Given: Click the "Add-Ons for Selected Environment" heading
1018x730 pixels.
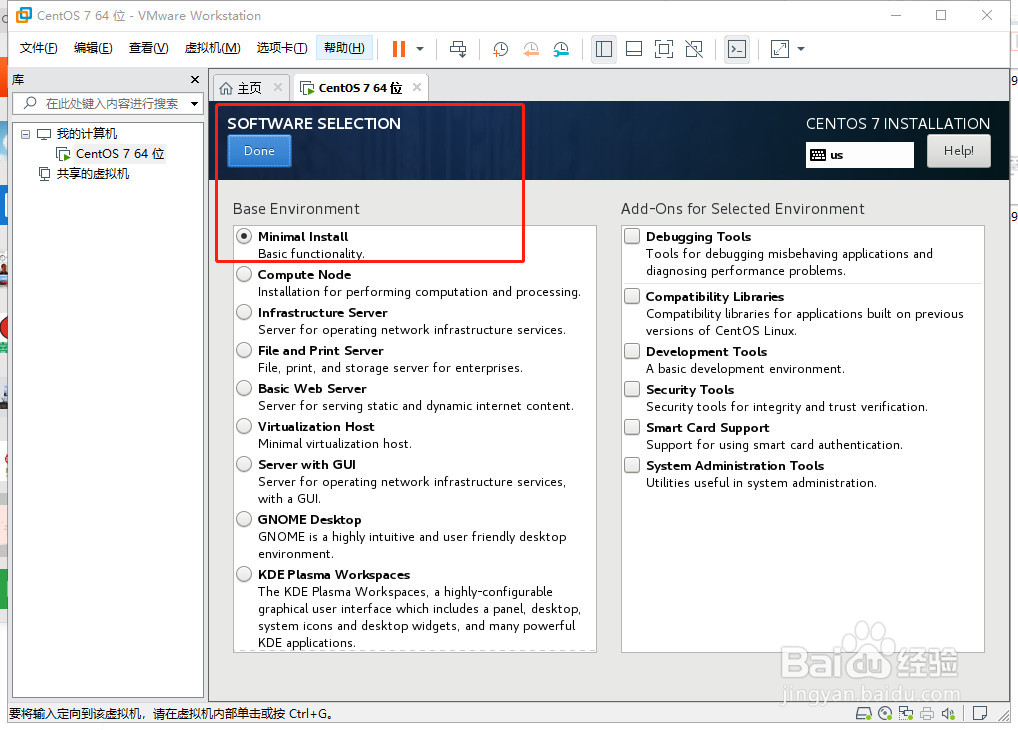Looking at the screenshot, I should pos(743,209).
